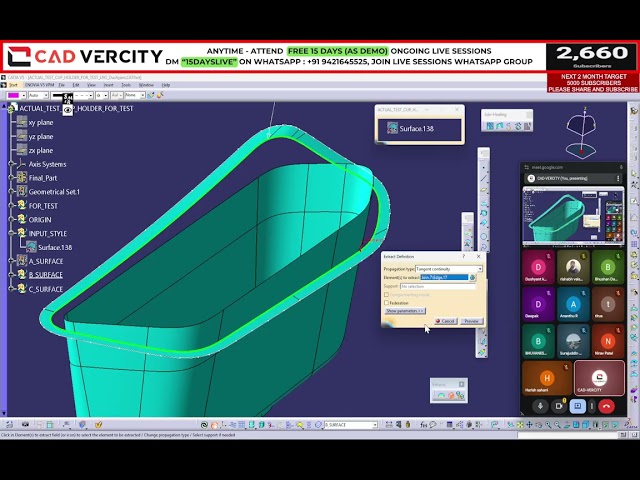
Task: Expand the A_SURFACE node
Action: [11, 261]
